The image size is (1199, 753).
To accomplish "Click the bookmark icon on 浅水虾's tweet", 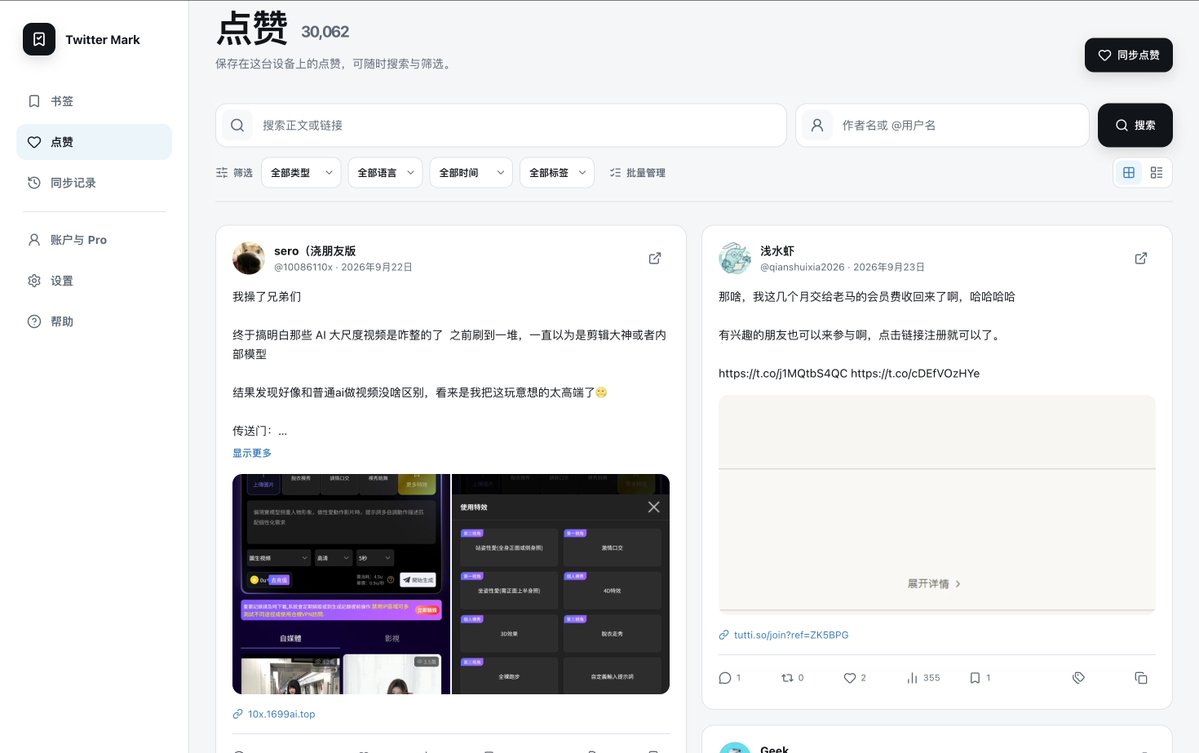I will click(975, 678).
